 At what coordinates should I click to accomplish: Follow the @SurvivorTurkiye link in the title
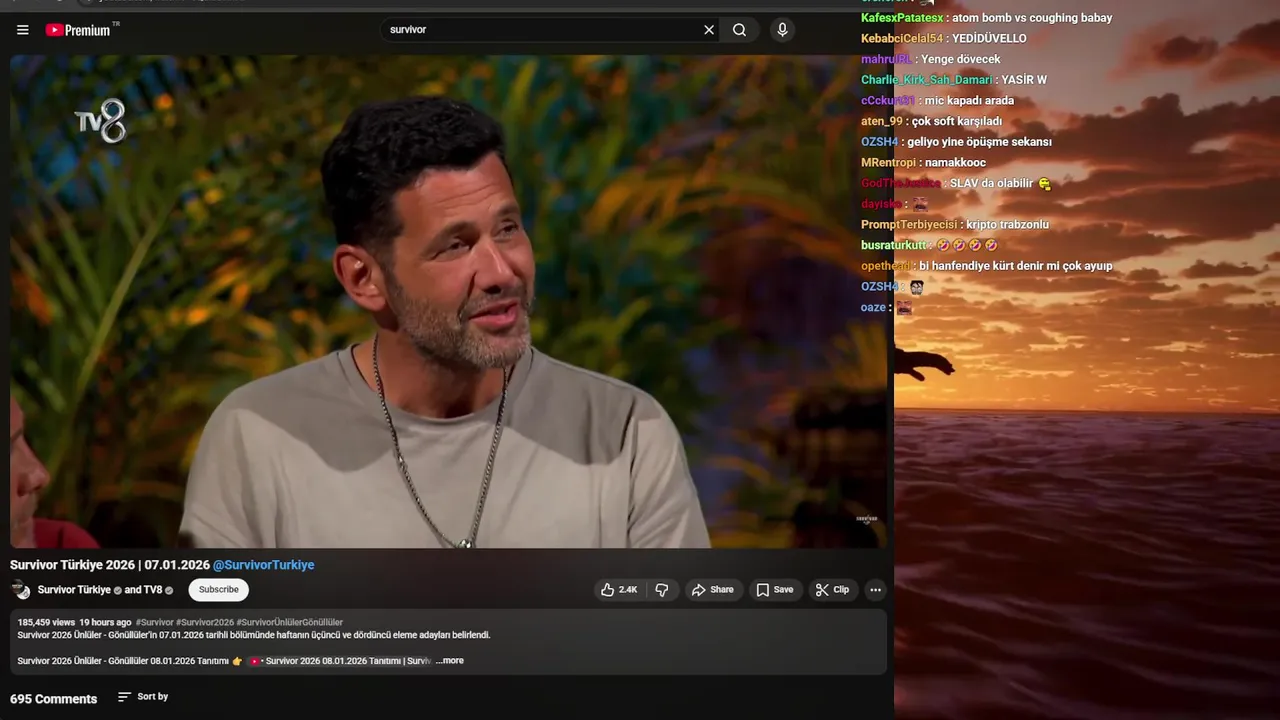pyautogui.click(x=263, y=565)
